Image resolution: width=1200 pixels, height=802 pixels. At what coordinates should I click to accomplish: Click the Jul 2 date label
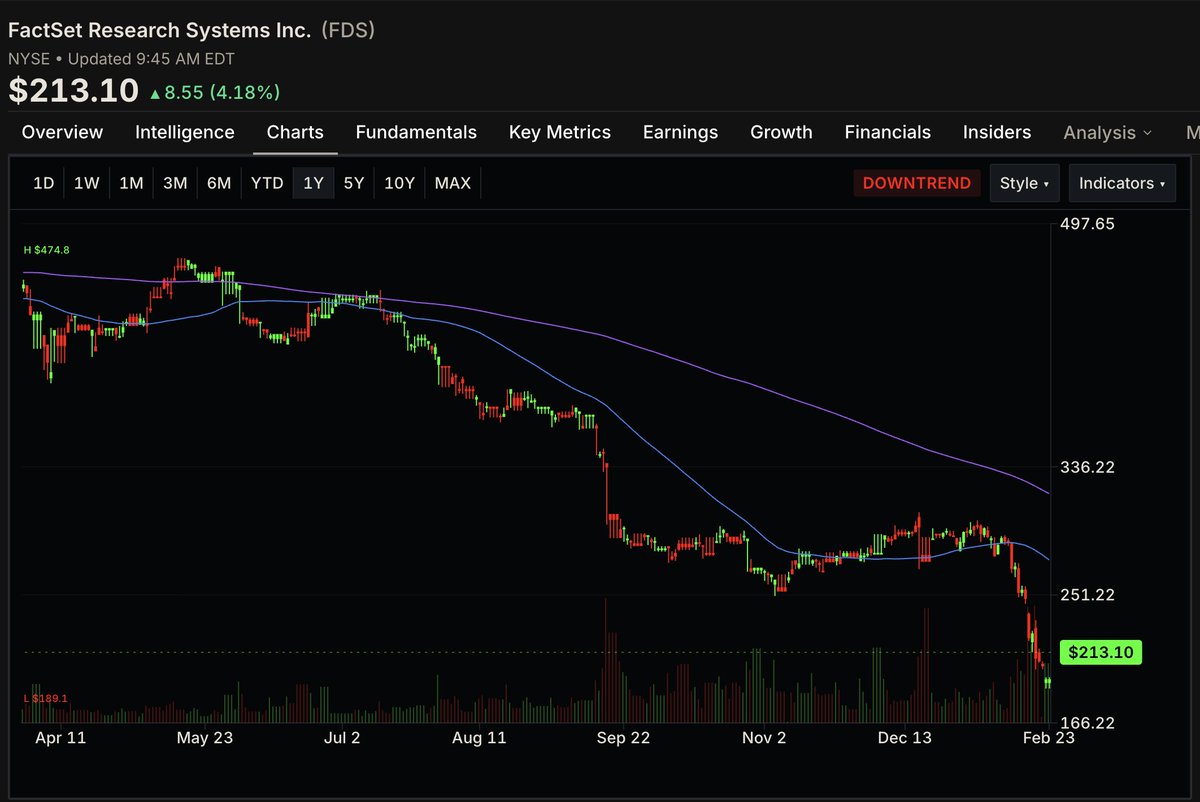(x=343, y=738)
